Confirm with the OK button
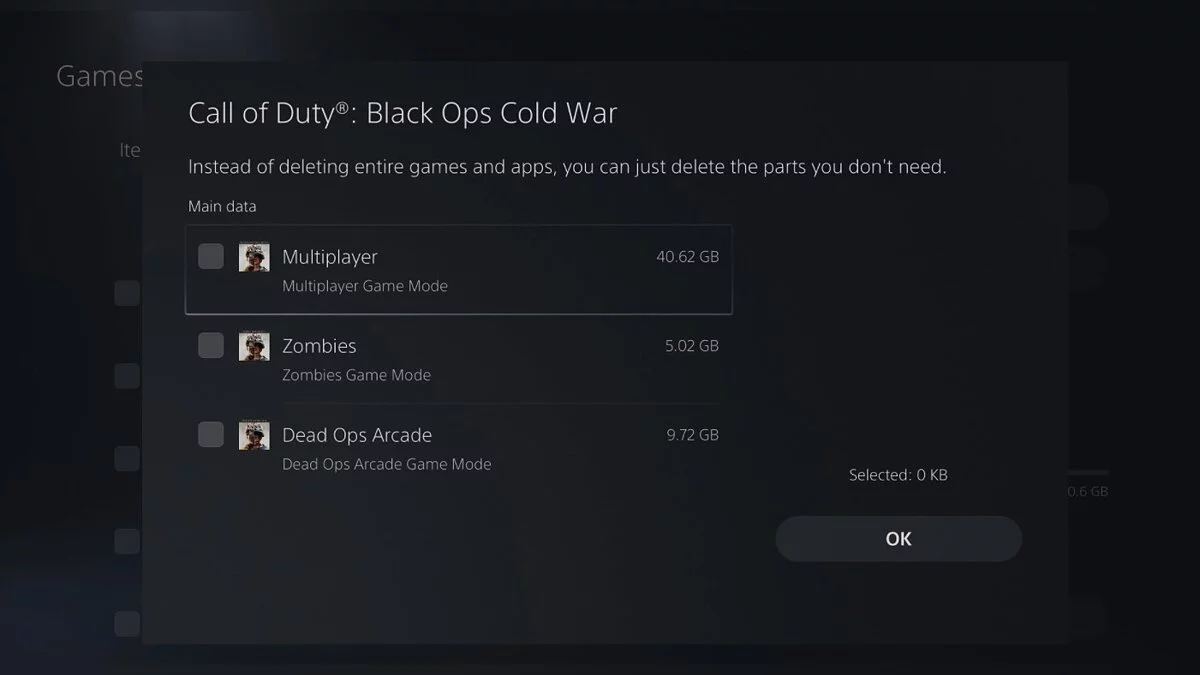The image size is (1200, 675). [898, 539]
